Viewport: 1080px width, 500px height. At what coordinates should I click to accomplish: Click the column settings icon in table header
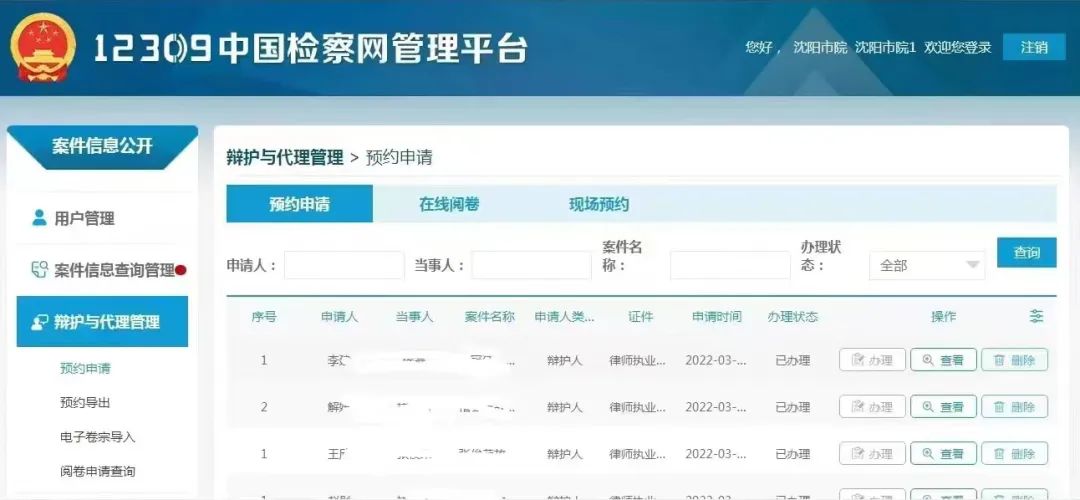click(x=1036, y=316)
